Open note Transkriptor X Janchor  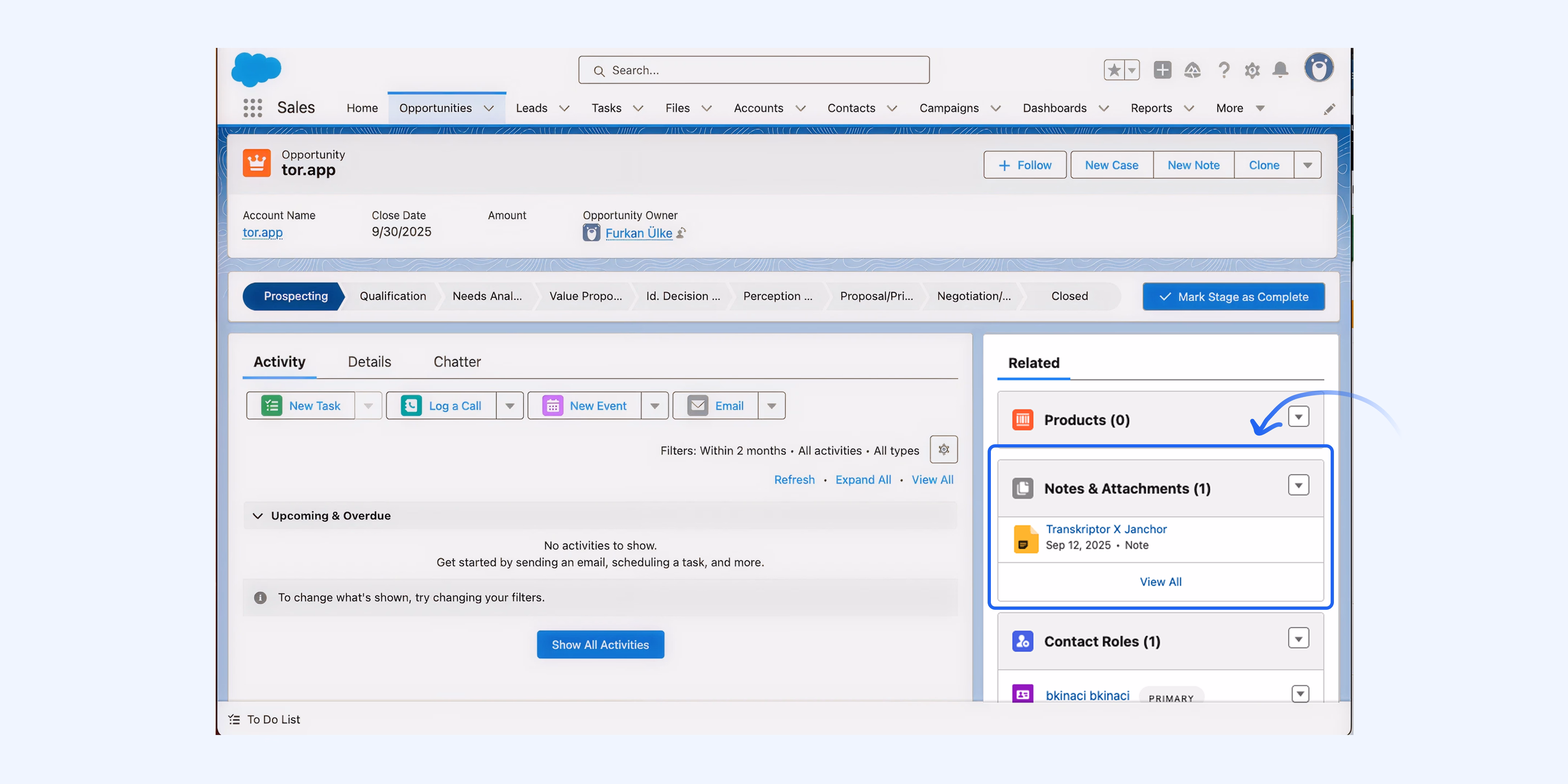click(x=1106, y=529)
